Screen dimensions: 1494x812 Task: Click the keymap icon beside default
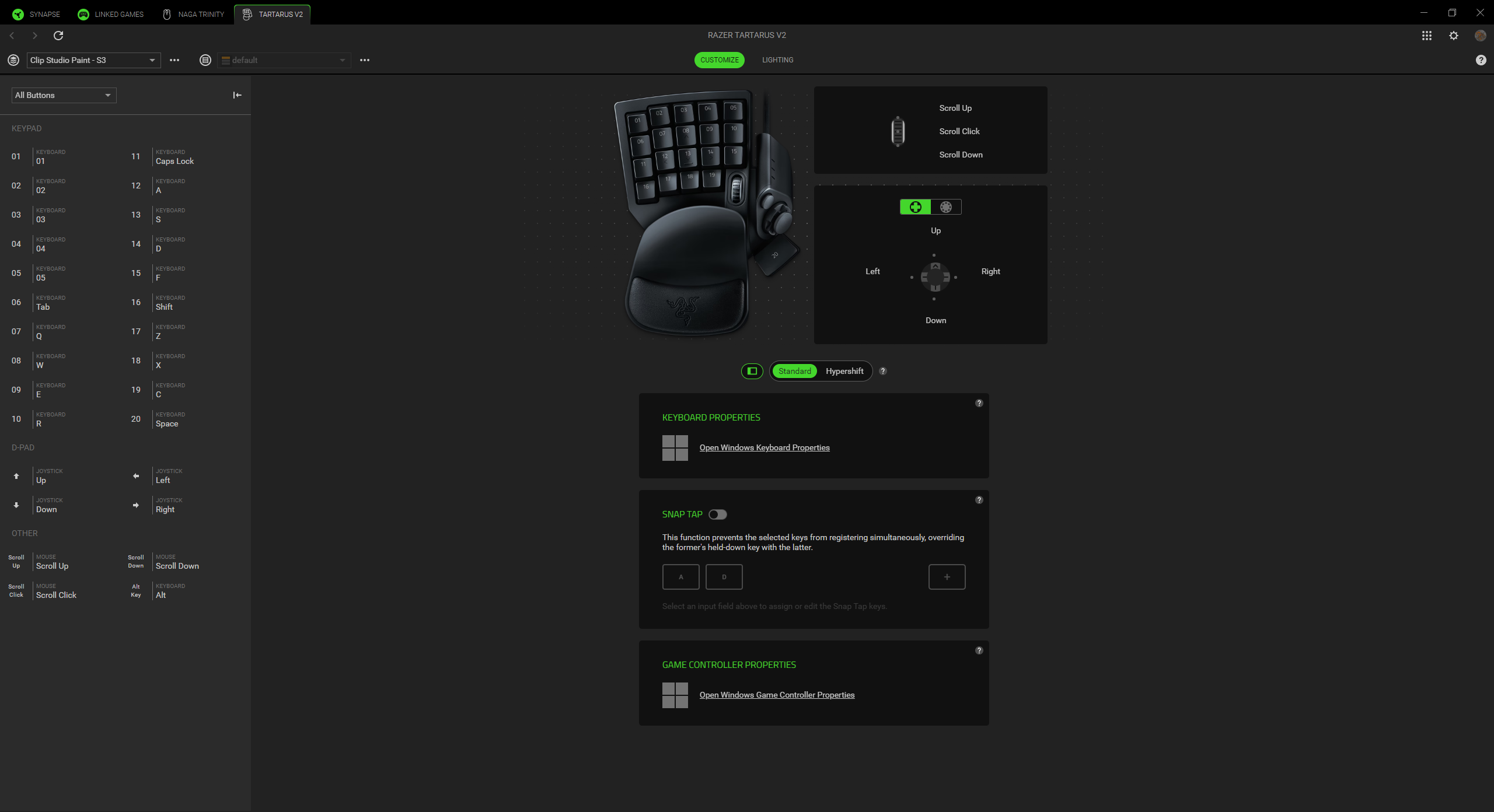205,60
